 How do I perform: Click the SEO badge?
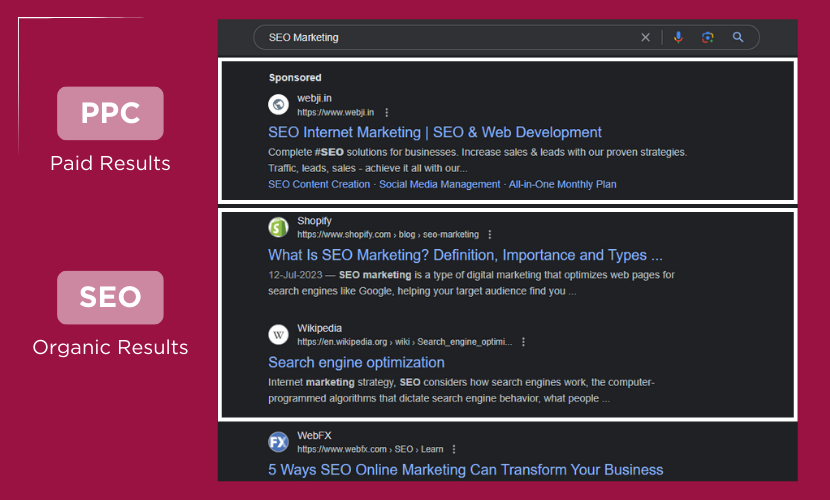tap(110, 297)
